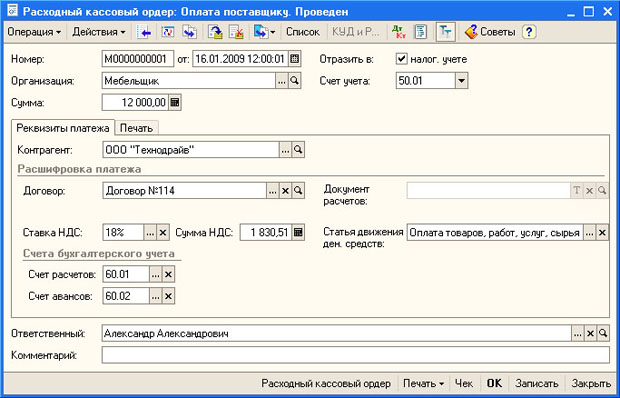Clear the Счет авансов field with X

click(168, 296)
